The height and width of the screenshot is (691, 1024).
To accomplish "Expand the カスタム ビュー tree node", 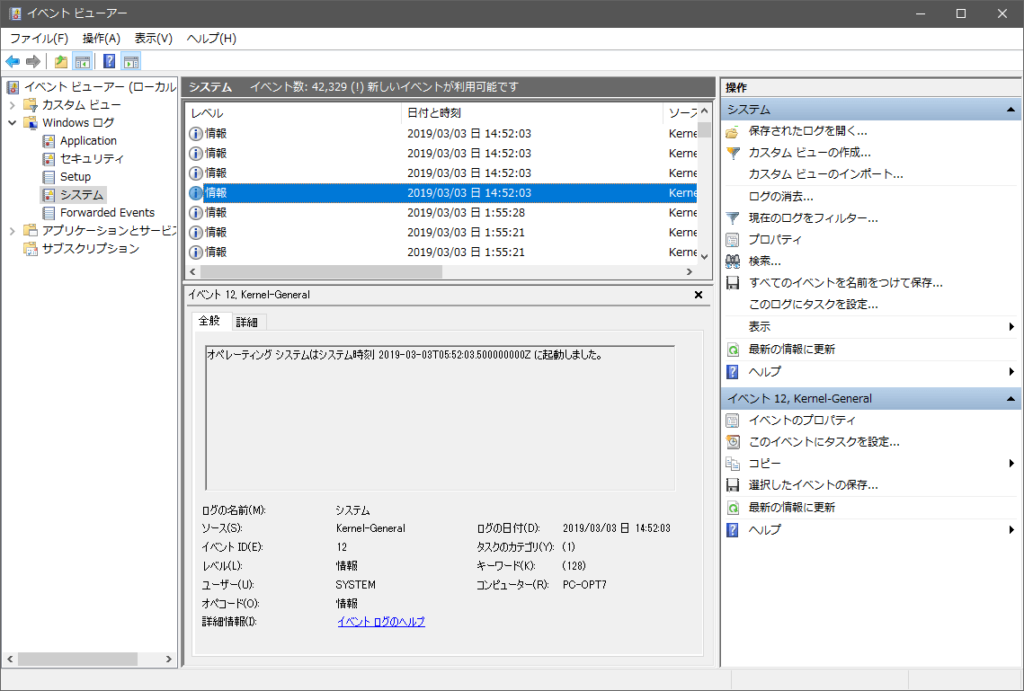I will [x=12, y=105].
